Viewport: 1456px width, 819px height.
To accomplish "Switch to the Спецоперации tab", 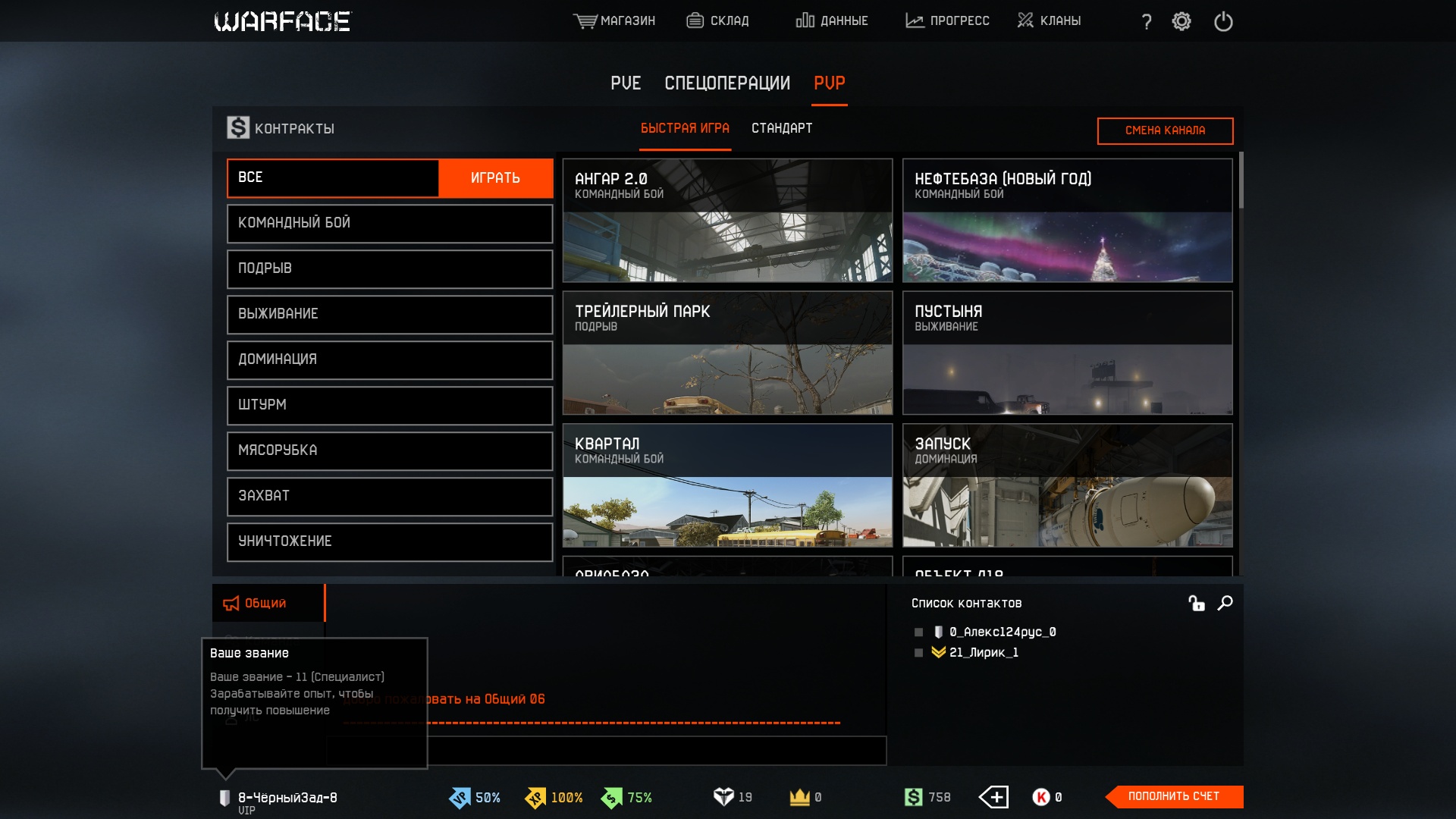I will (726, 83).
